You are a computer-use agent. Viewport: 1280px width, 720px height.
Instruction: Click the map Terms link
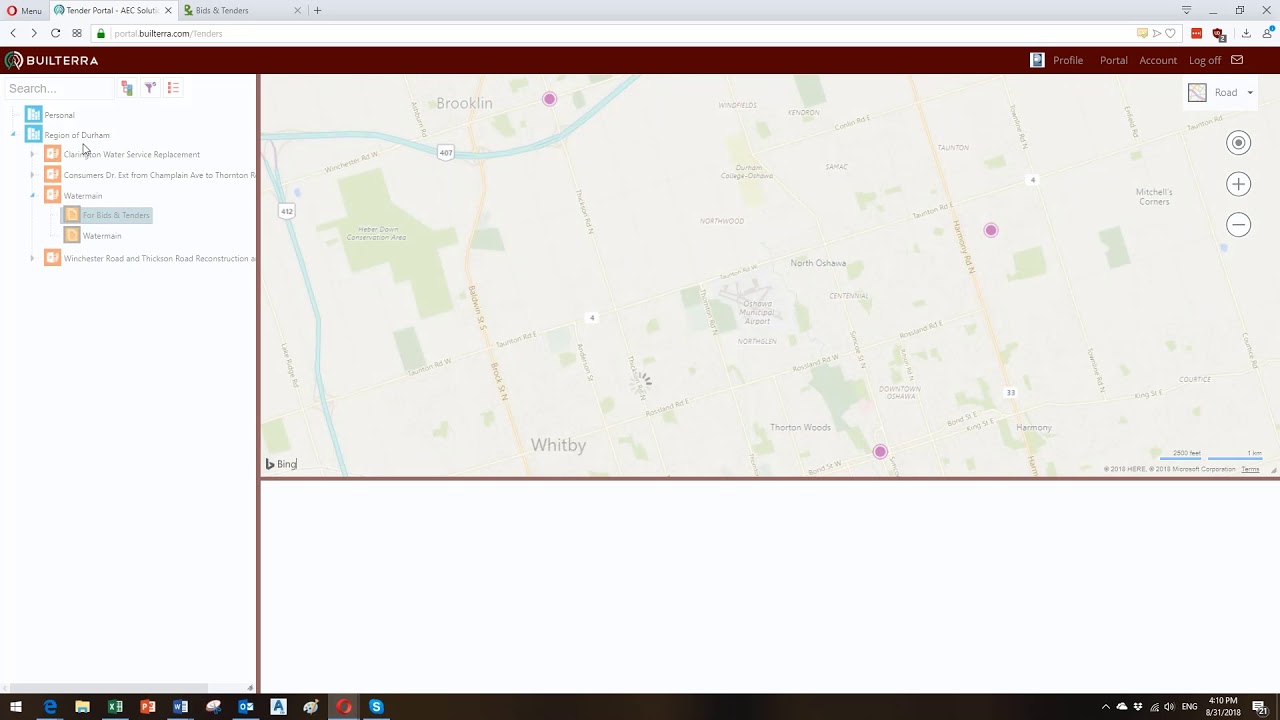tap(1250, 469)
